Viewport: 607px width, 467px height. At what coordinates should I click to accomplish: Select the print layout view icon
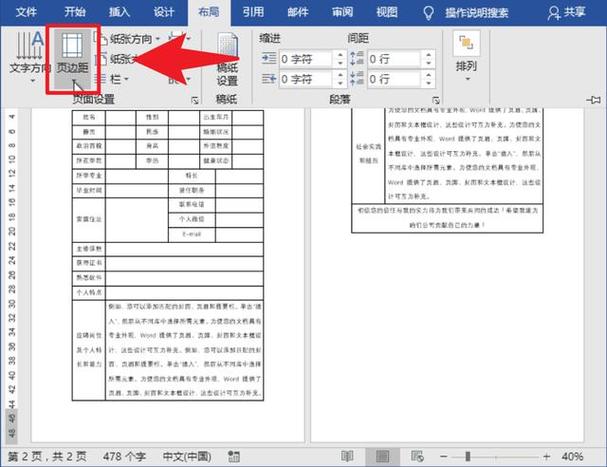tap(382, 457)
